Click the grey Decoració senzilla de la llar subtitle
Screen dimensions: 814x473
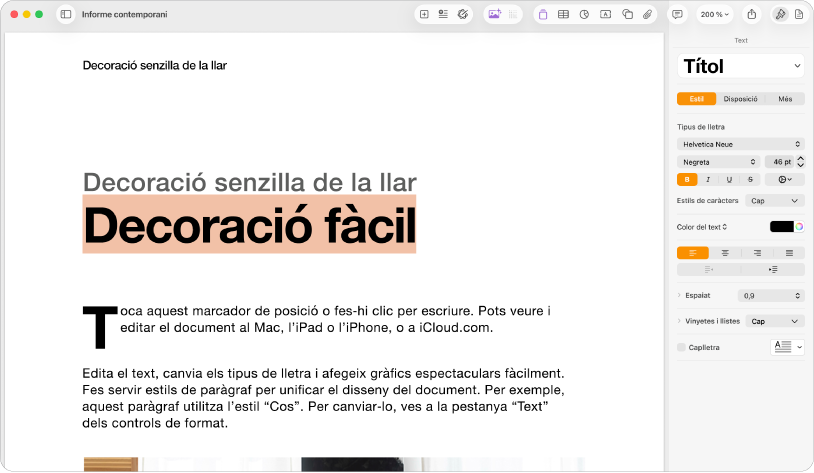click(x=250, y=182)
